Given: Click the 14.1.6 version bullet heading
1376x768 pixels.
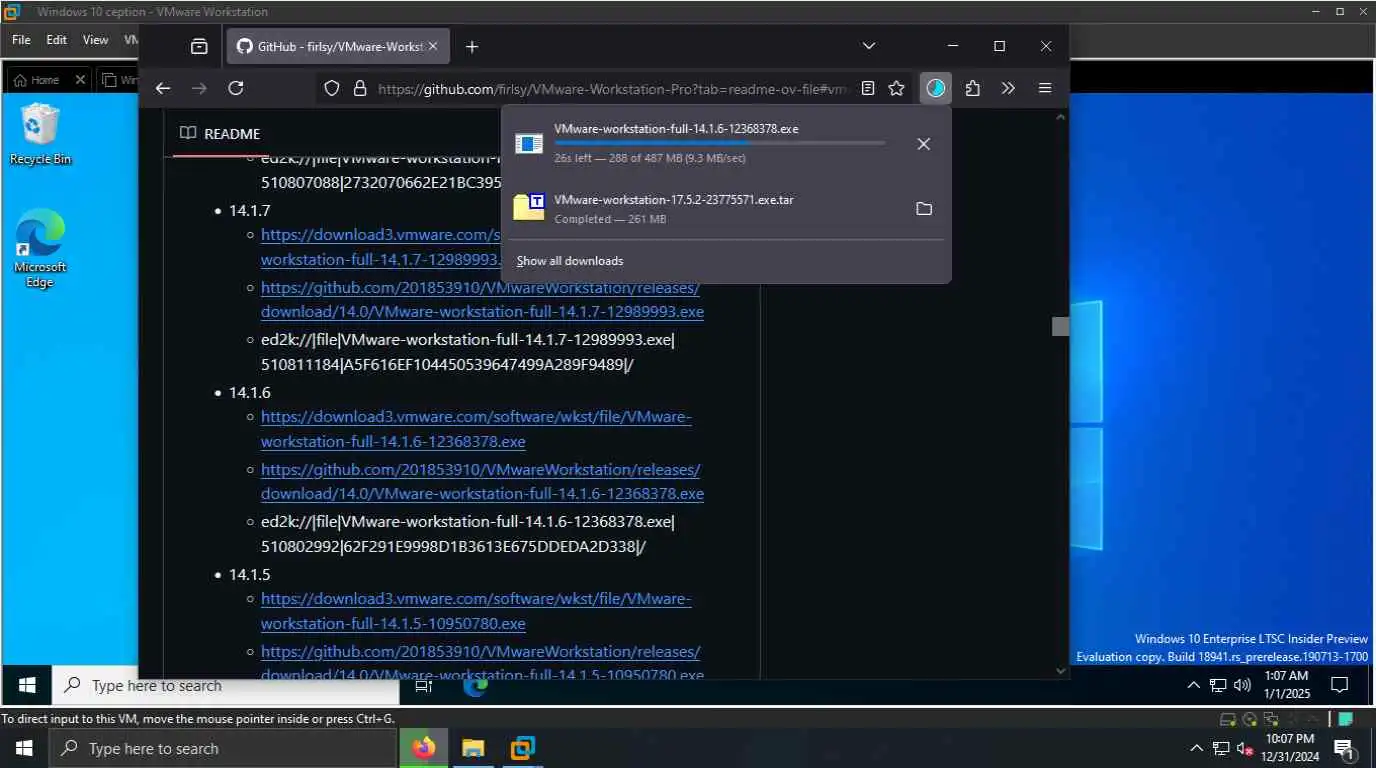Looking at the screenshot, I should point(250,392).
